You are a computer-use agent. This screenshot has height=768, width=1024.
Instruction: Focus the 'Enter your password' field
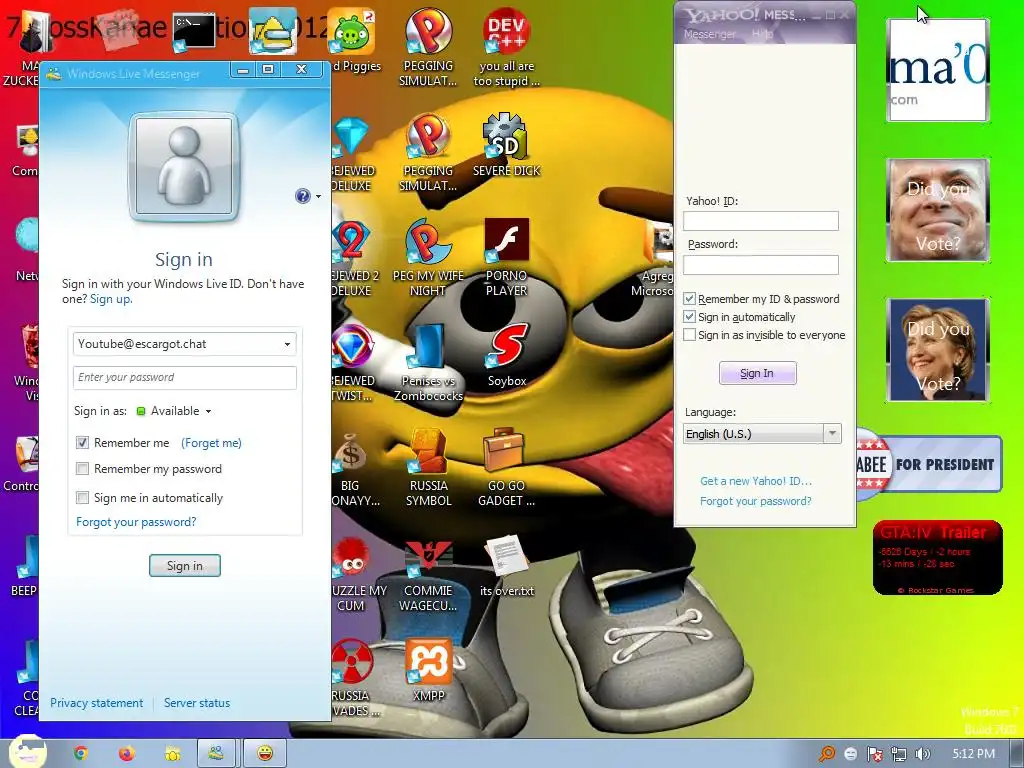(185, 377)
